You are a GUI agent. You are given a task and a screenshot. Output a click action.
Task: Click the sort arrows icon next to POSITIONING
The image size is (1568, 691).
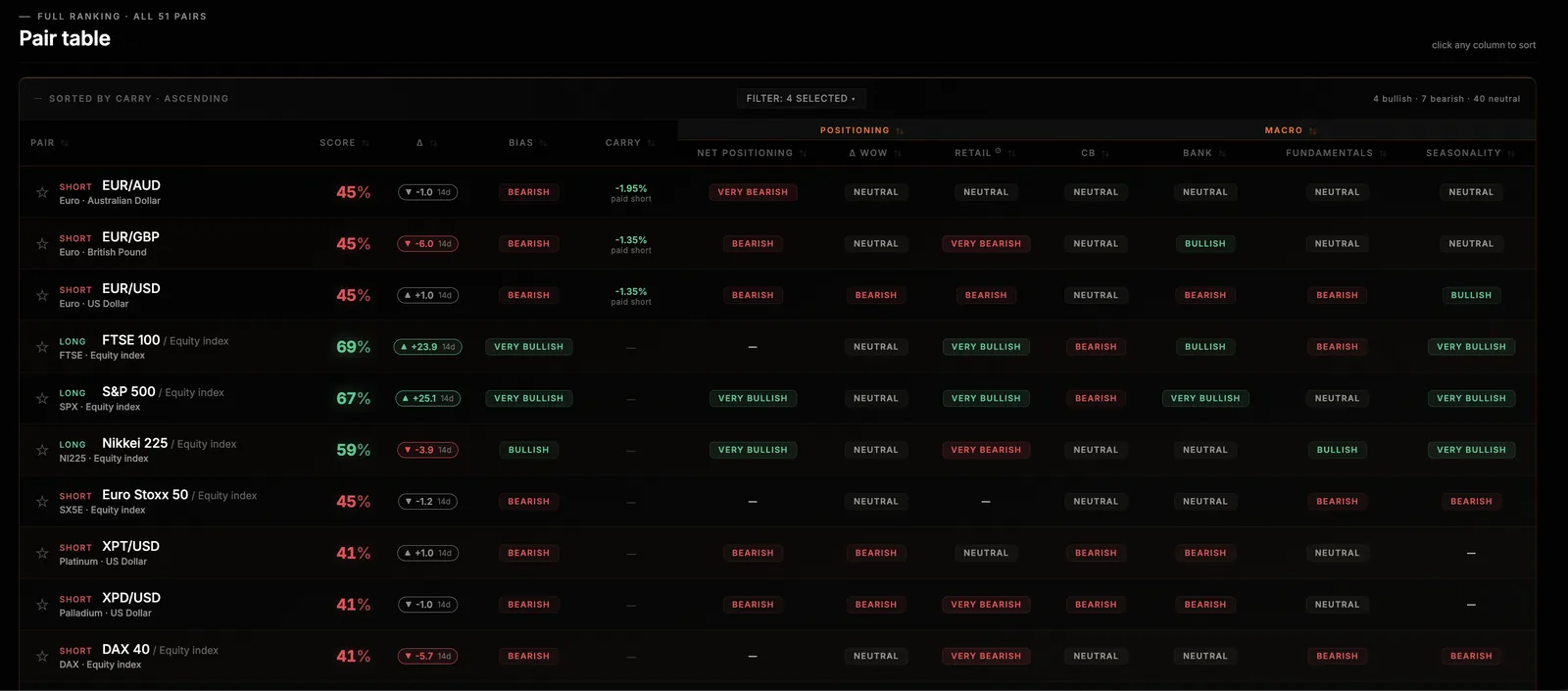click(x=900, y=131)
